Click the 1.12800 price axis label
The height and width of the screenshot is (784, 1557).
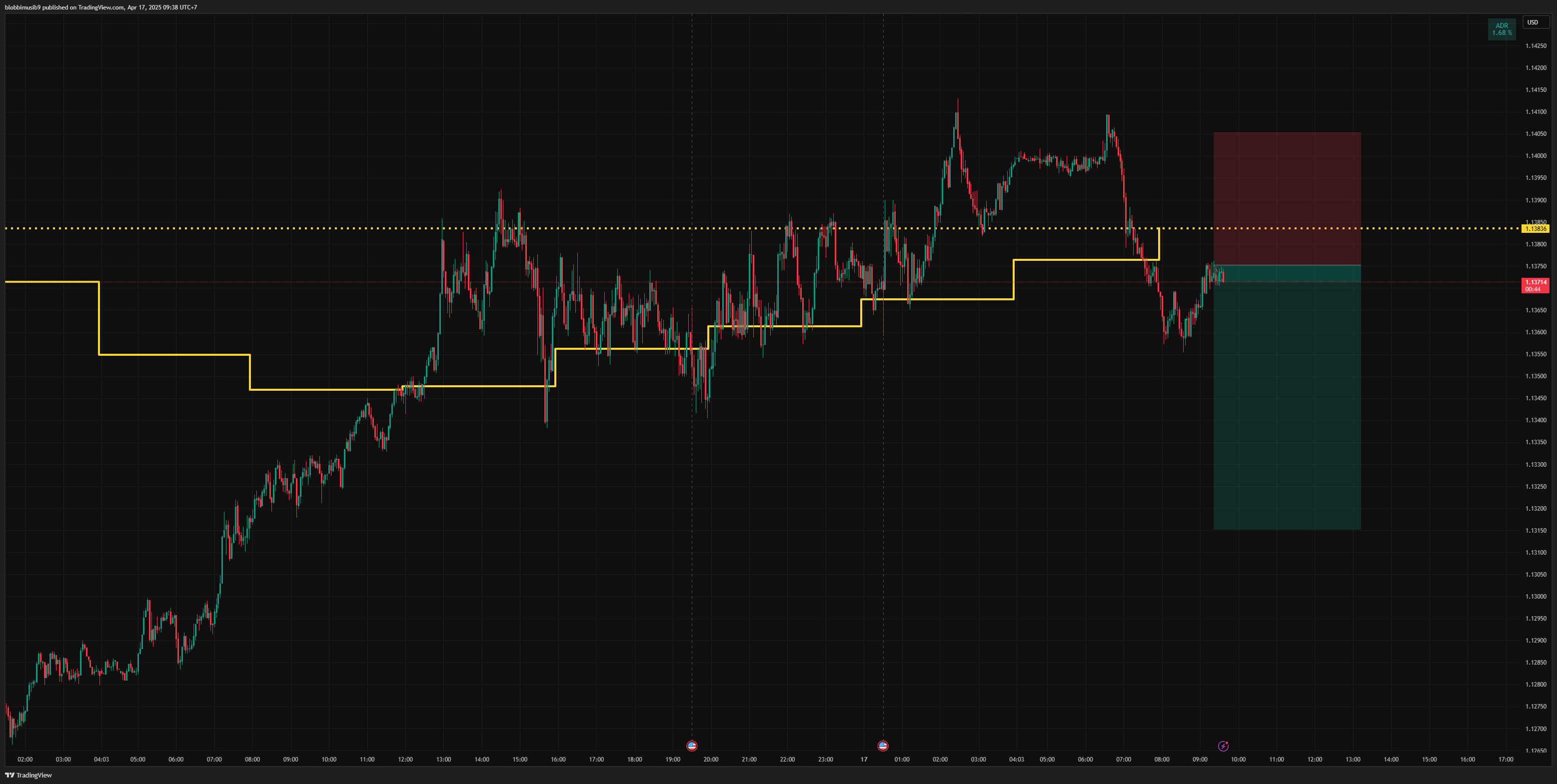click(x=1536, y=685)
